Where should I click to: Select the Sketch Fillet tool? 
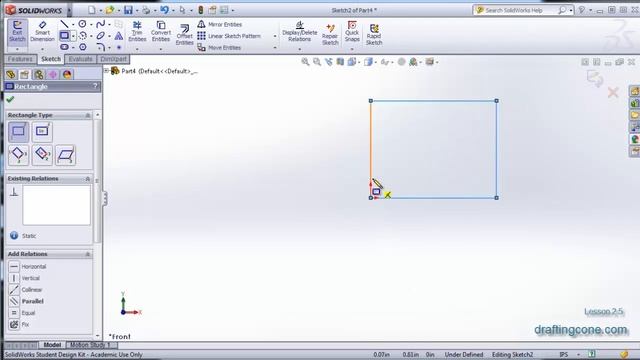[x=100, y=47]
